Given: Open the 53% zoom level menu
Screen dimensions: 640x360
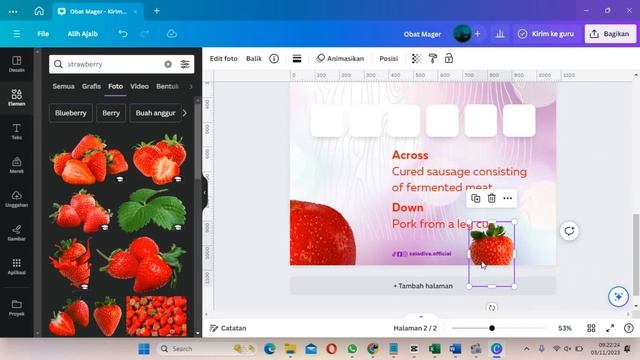Looking at the screenshot, I should coord(564,328).
